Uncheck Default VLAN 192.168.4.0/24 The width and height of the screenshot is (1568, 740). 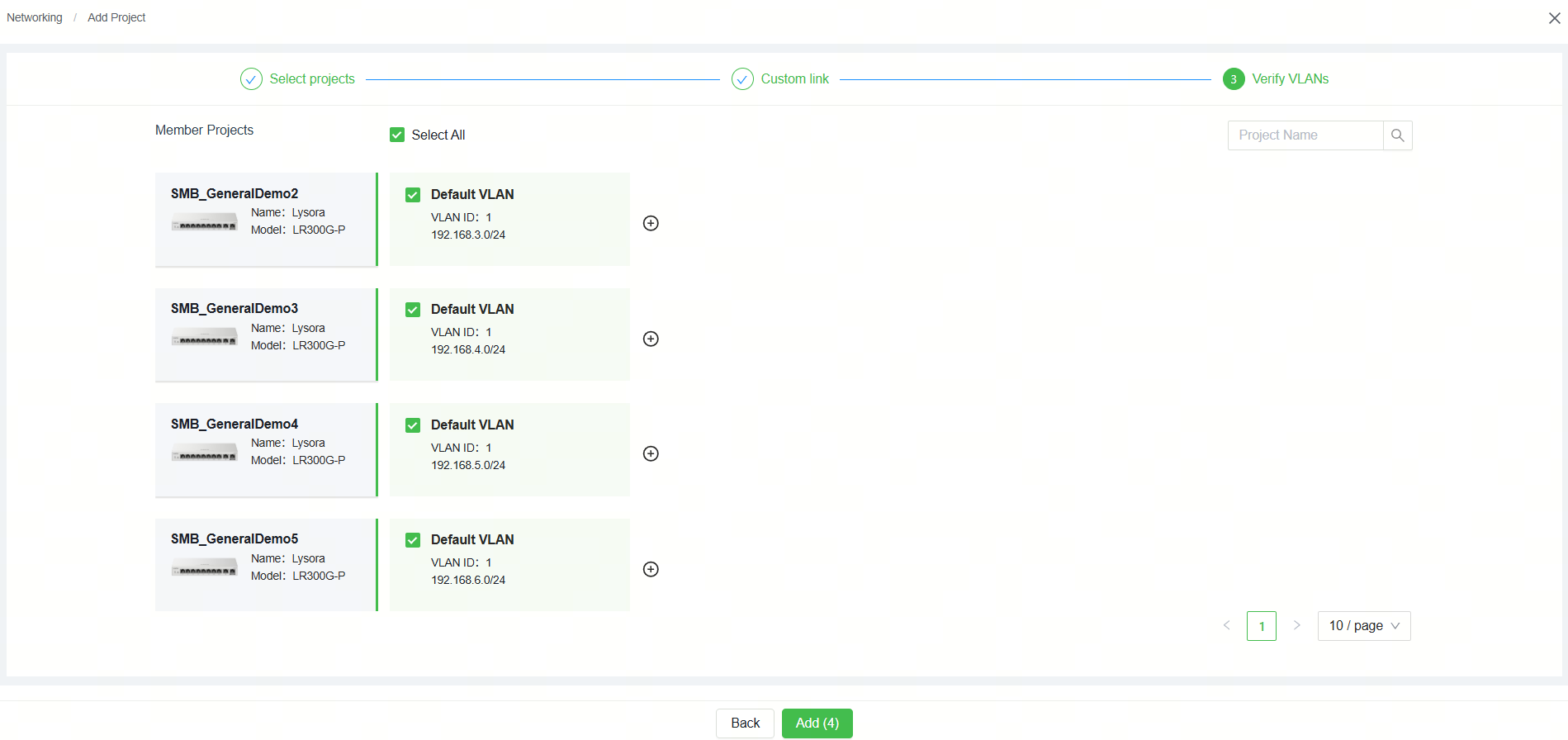tap(413, 310)
